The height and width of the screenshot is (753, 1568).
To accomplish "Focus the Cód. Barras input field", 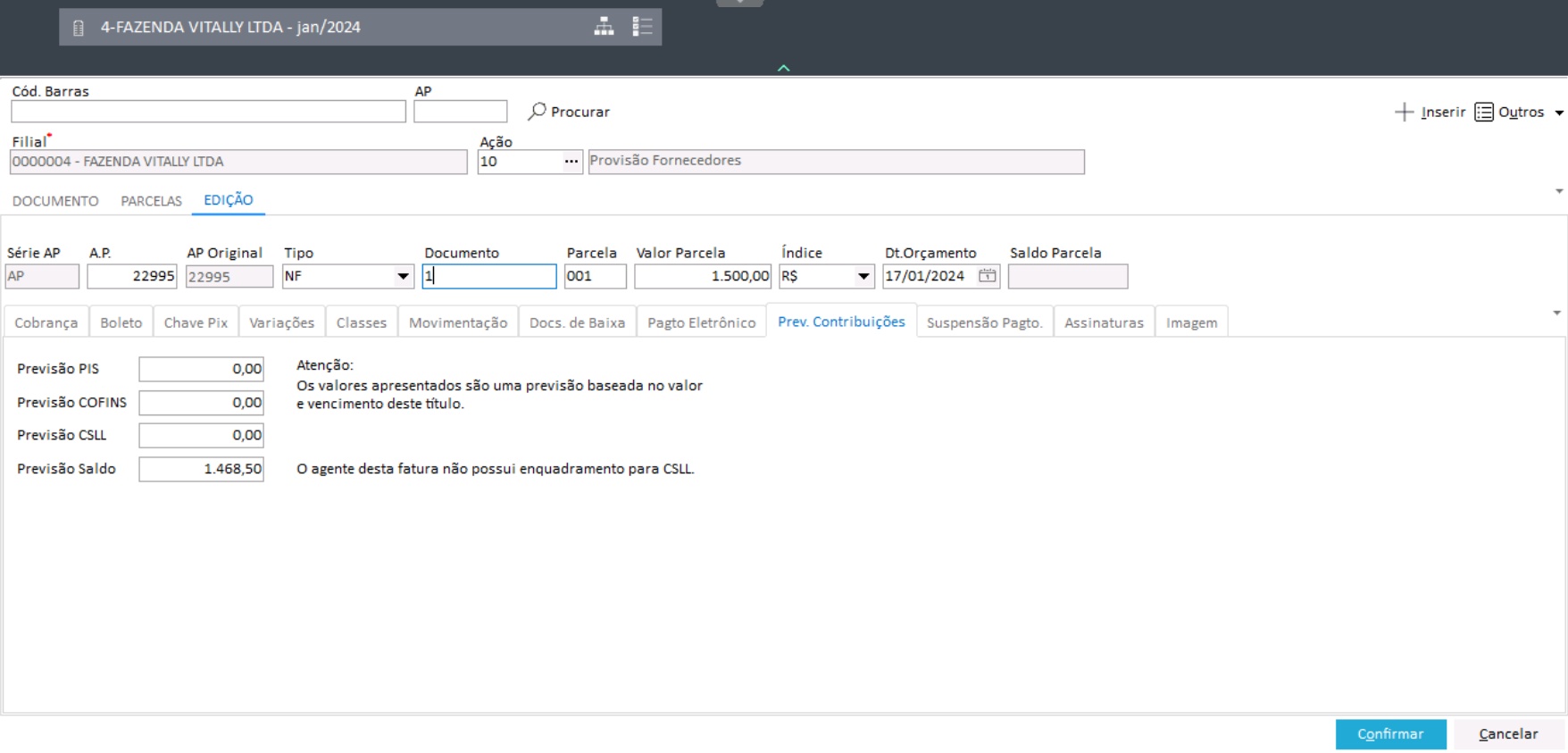I will point(209,112).
